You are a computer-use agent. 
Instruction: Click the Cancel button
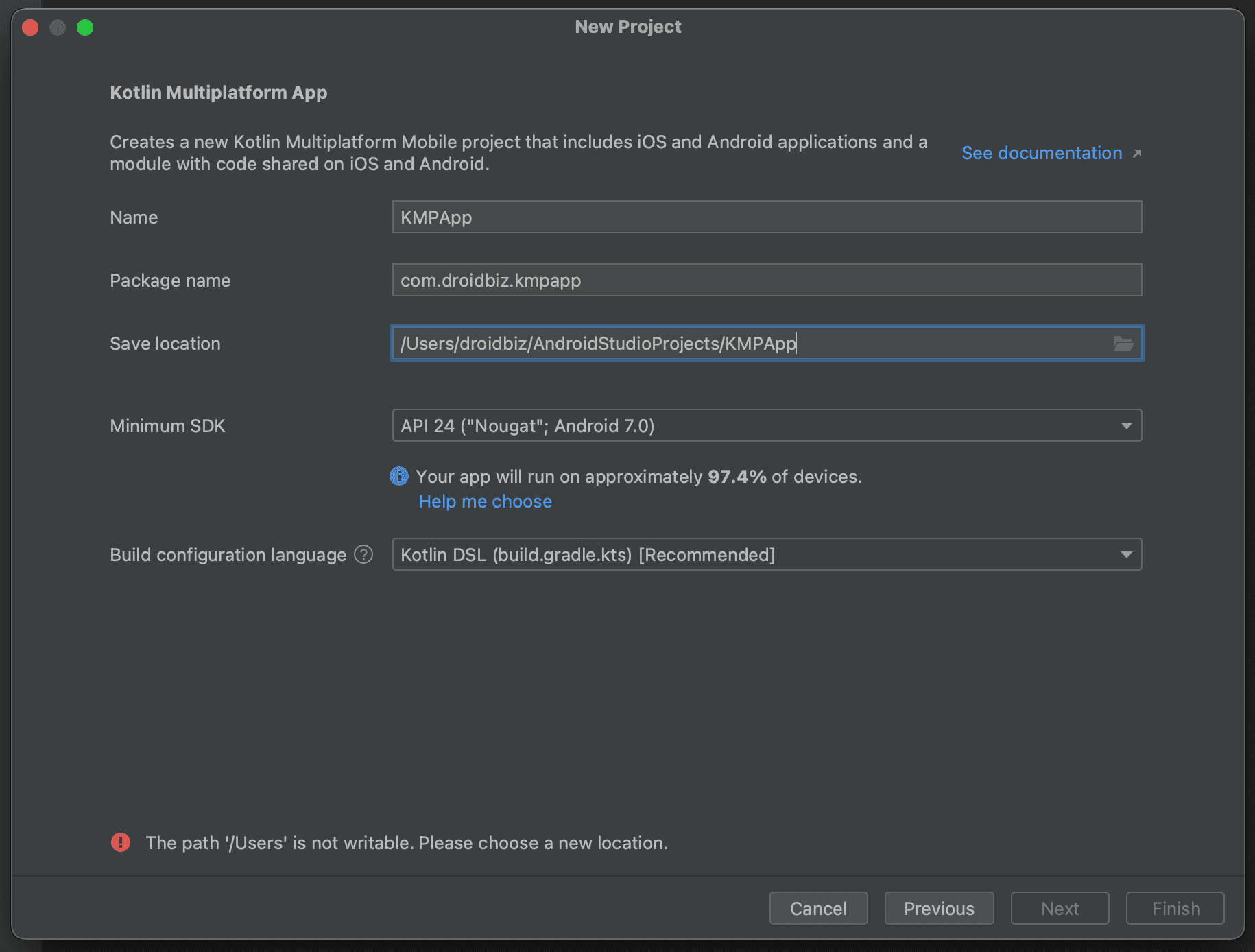(818, 908)
